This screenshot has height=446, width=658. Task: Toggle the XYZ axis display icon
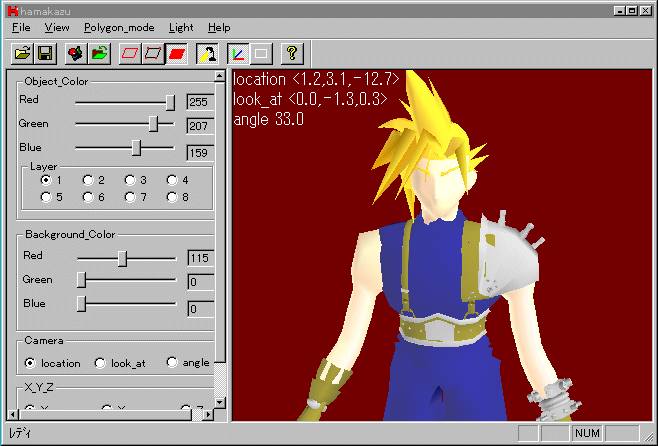tap(238, 53)
